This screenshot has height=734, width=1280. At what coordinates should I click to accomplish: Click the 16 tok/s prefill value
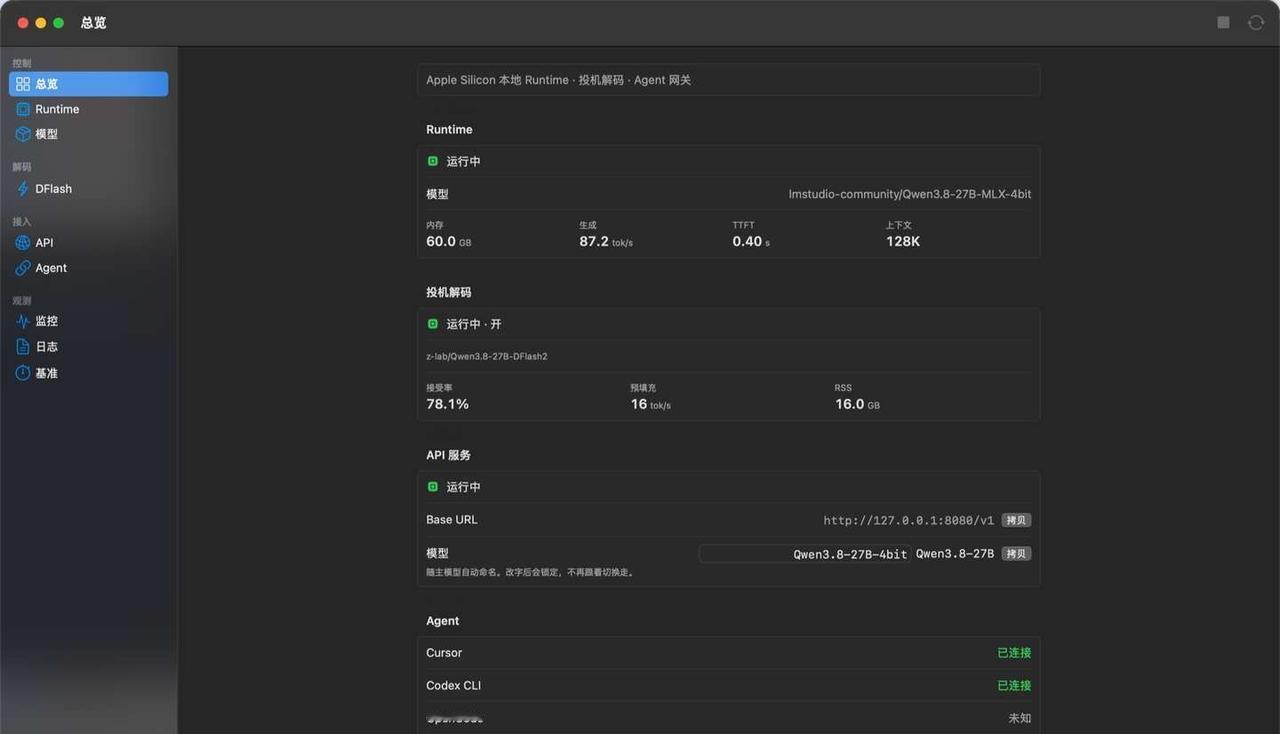coord(651,404)
